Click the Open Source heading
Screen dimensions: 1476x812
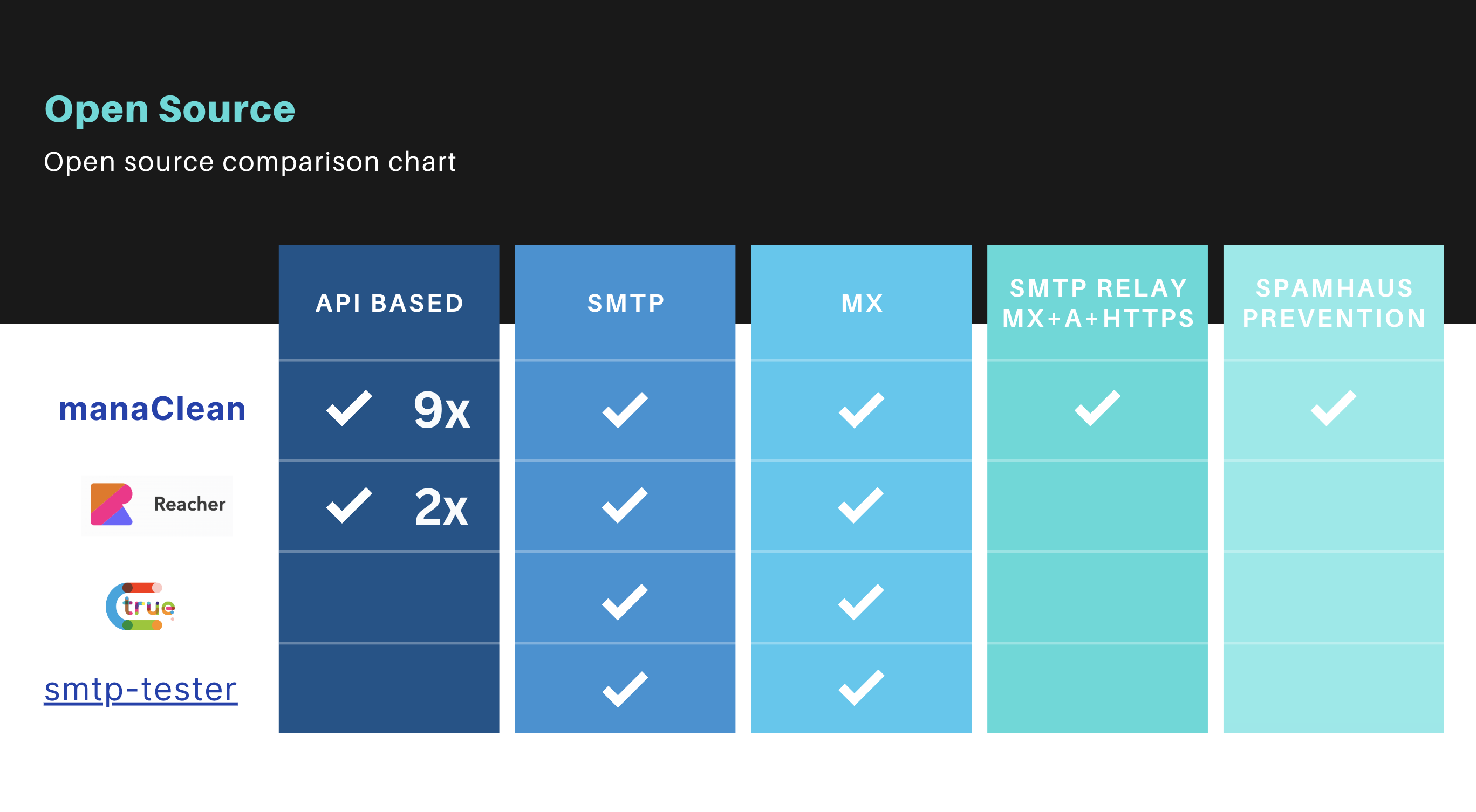(170, 110)
